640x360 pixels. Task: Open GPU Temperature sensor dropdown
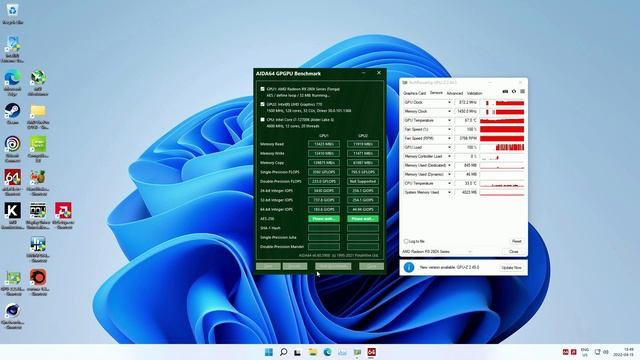click(x=449, y=120)
